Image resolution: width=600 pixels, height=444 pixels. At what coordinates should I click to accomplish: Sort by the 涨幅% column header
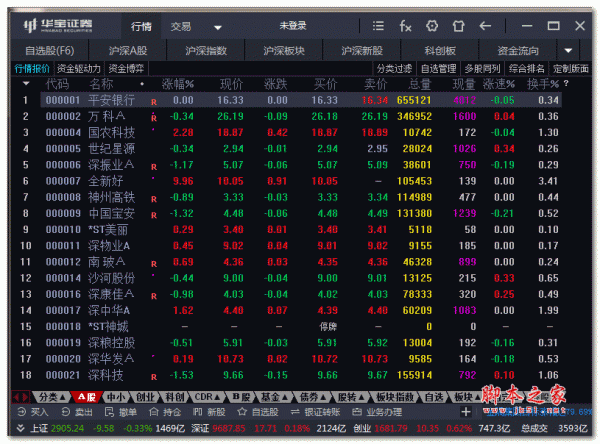click(x=178, y=83)
